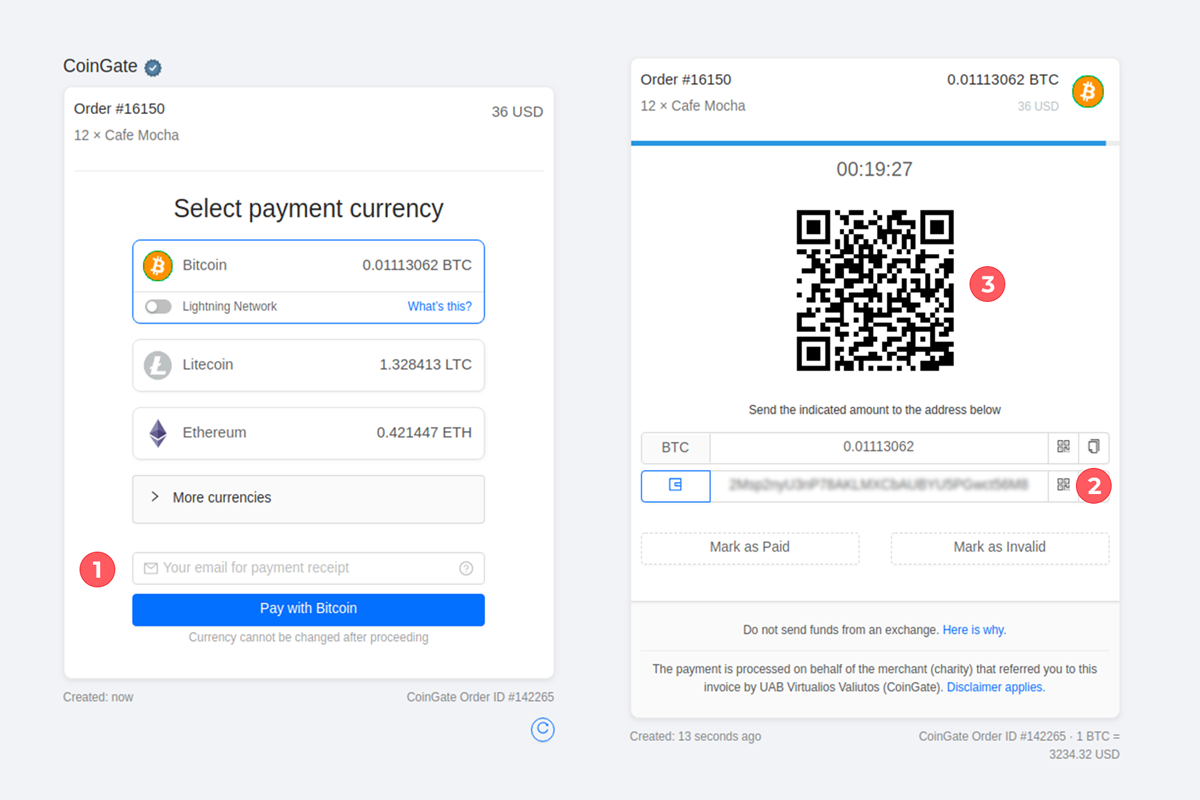This screenshot has width=1200, height=800.
Task: Select Ethereum as payment currency
Action: [x=308, y=433]
